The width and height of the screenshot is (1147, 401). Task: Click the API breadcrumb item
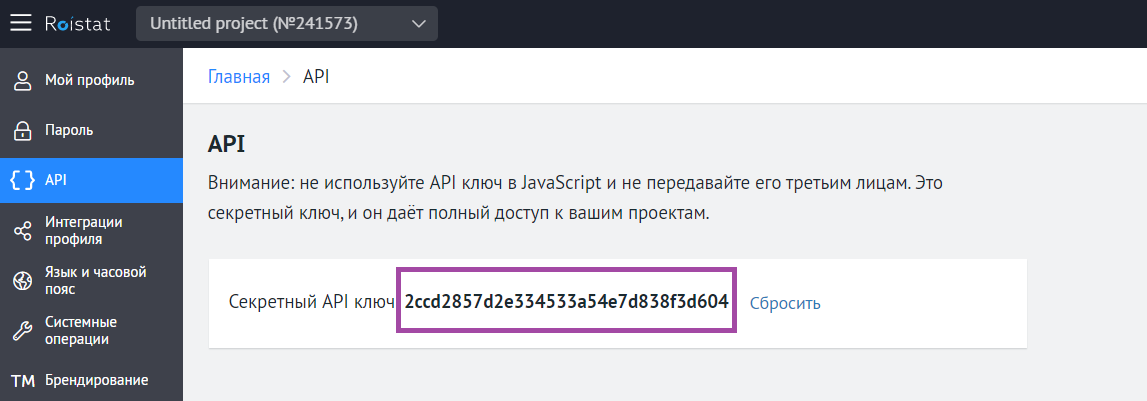pos(316,77)
